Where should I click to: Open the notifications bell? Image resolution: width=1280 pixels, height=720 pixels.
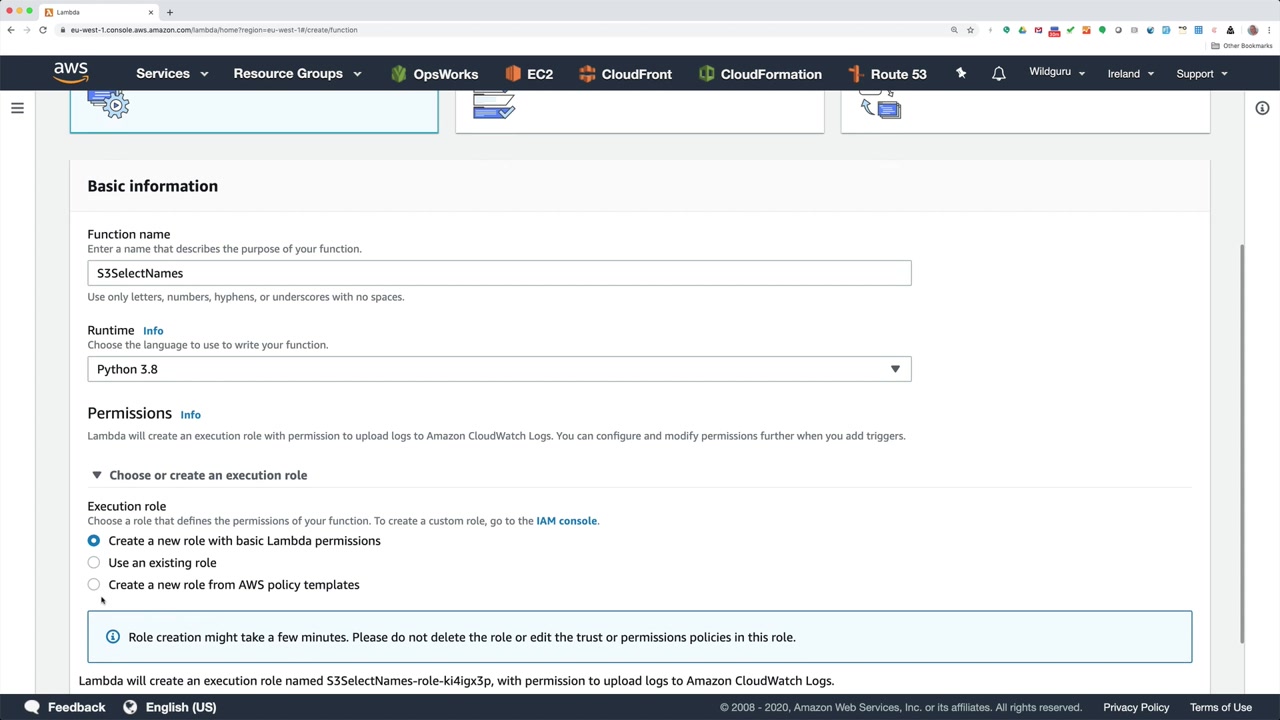pyautogui.click(x=998, y=74)
